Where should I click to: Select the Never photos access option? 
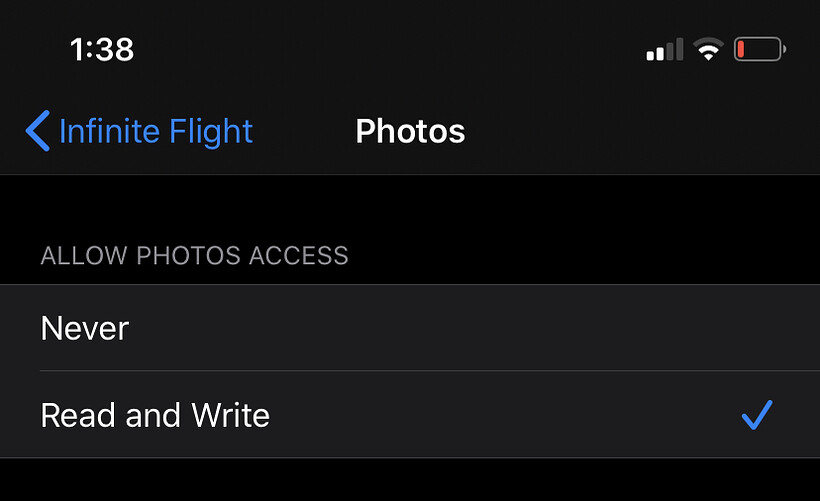coord(85,328)
